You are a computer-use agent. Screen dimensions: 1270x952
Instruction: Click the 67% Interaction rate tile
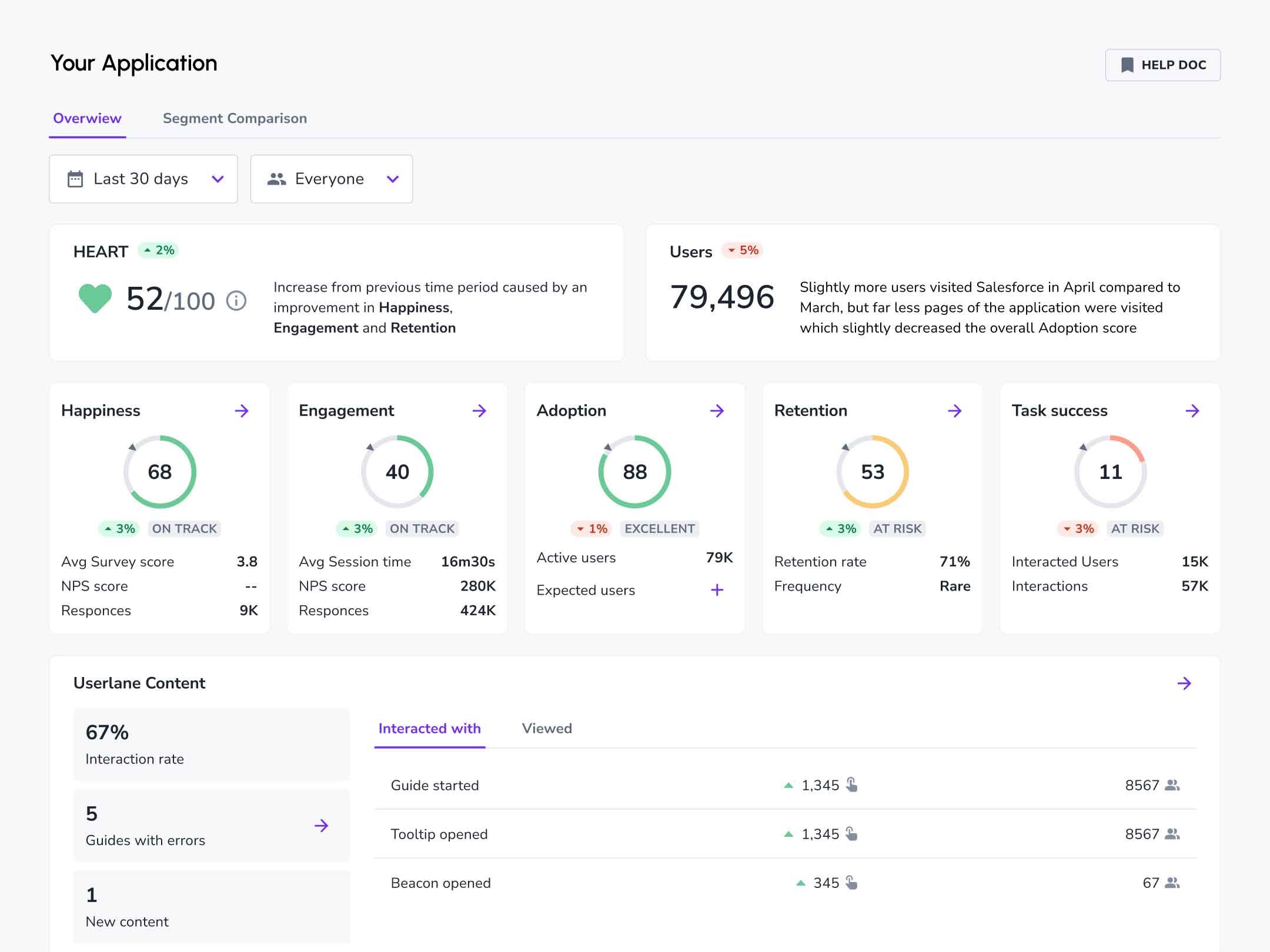(x=212, y=745)
